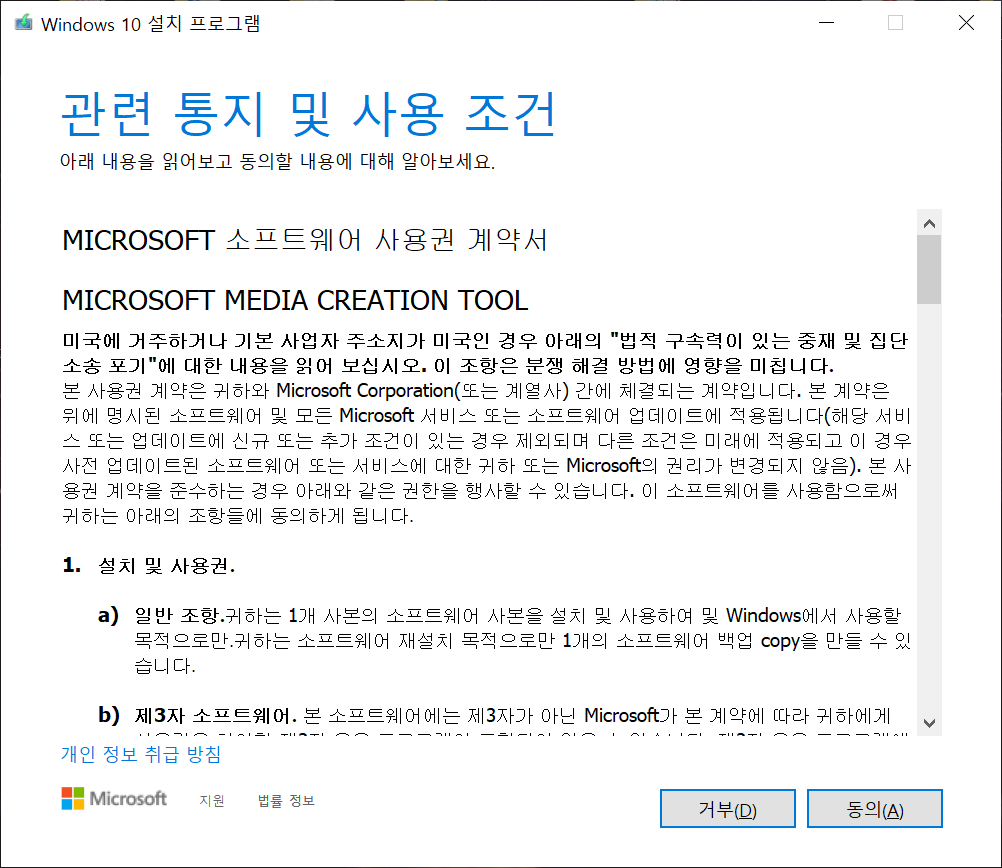Click the 거부(D) decline button
The width and height of the screenshot is (1002, 868).
727,809
